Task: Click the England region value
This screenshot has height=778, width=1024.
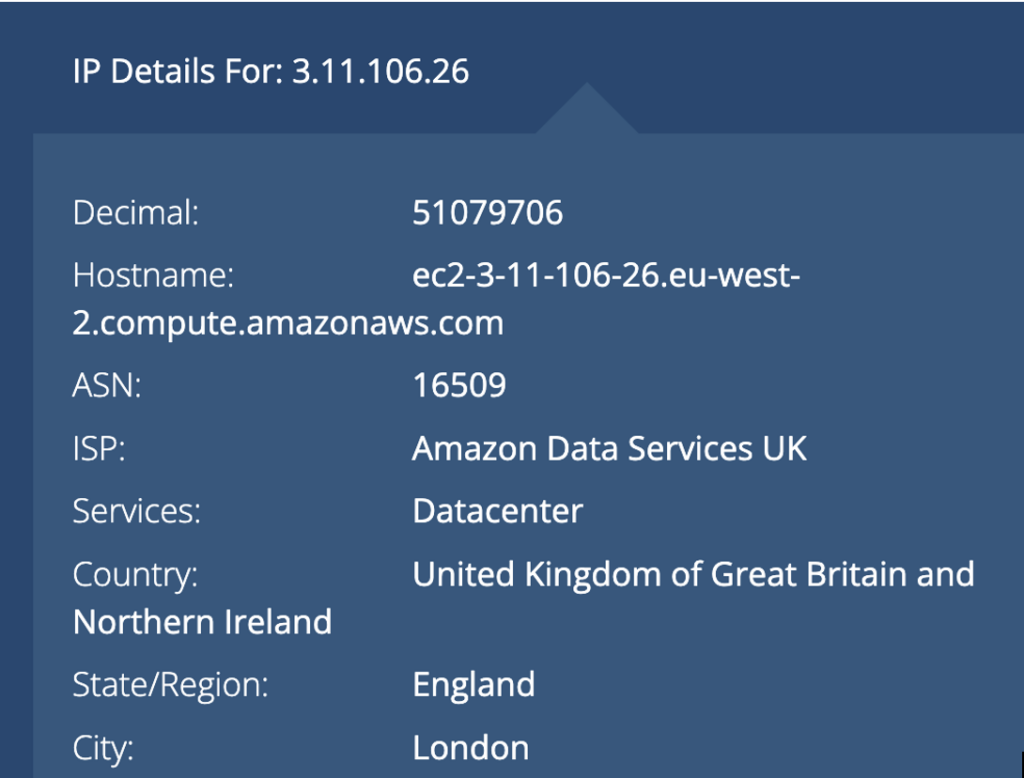Action: point(473,685)
